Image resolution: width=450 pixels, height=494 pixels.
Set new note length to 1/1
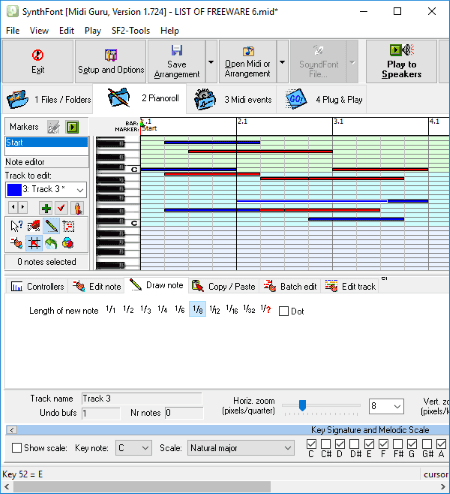point(111,310)
